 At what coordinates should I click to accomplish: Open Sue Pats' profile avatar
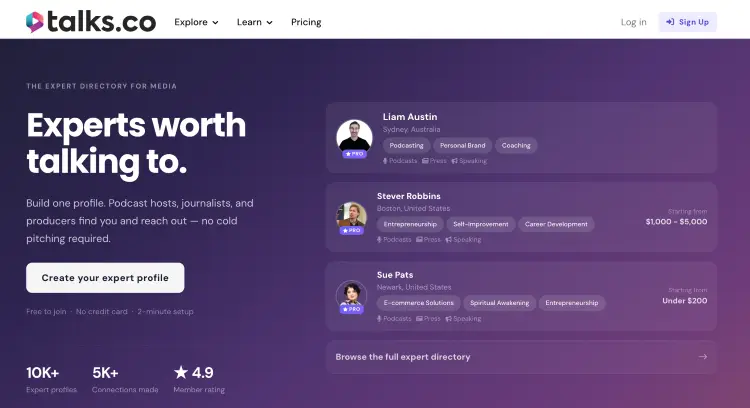[352, 294]
